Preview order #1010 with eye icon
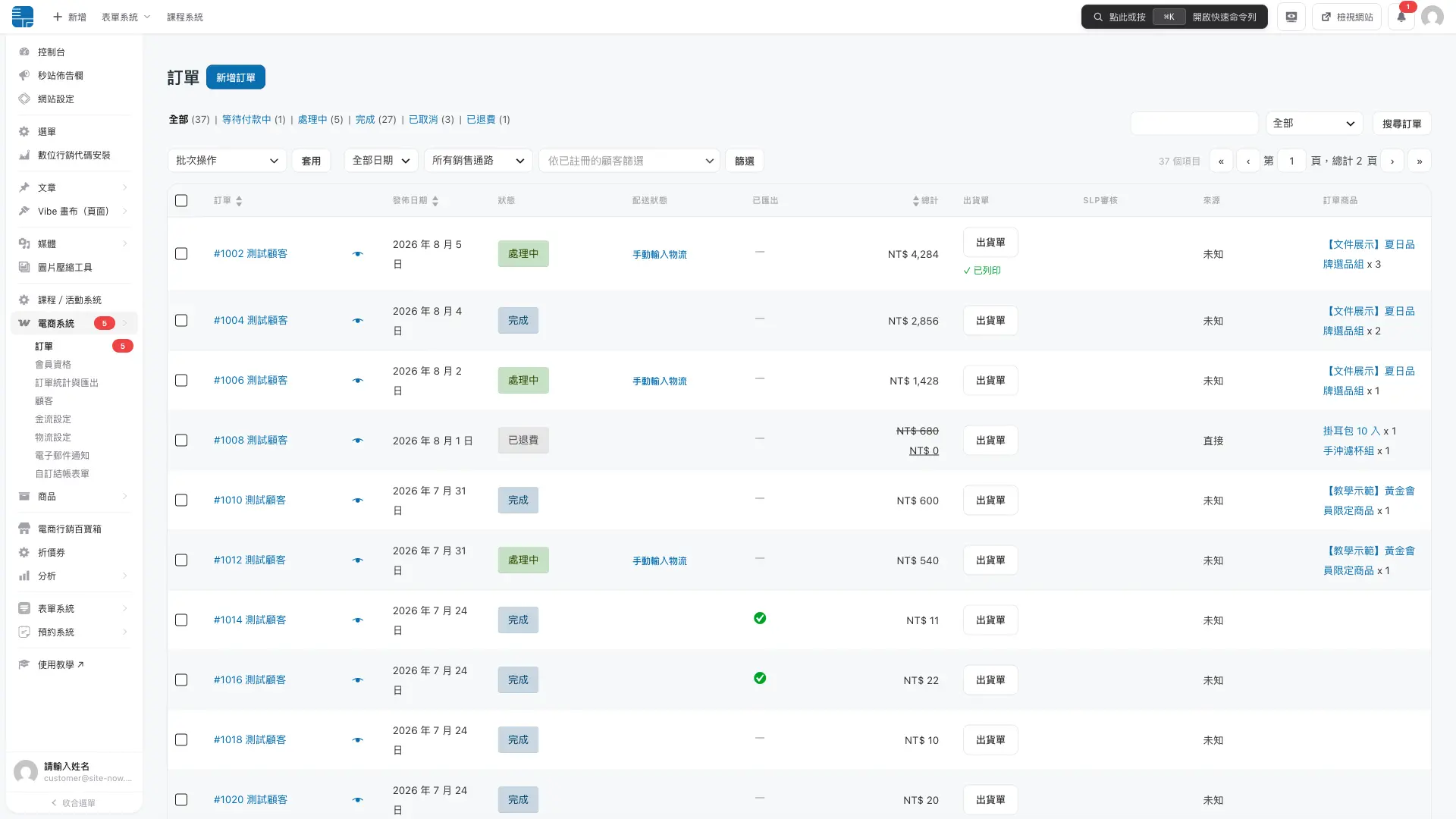Image resolution: width=1456 pixels, height=819 pixels. click(358, 500)
